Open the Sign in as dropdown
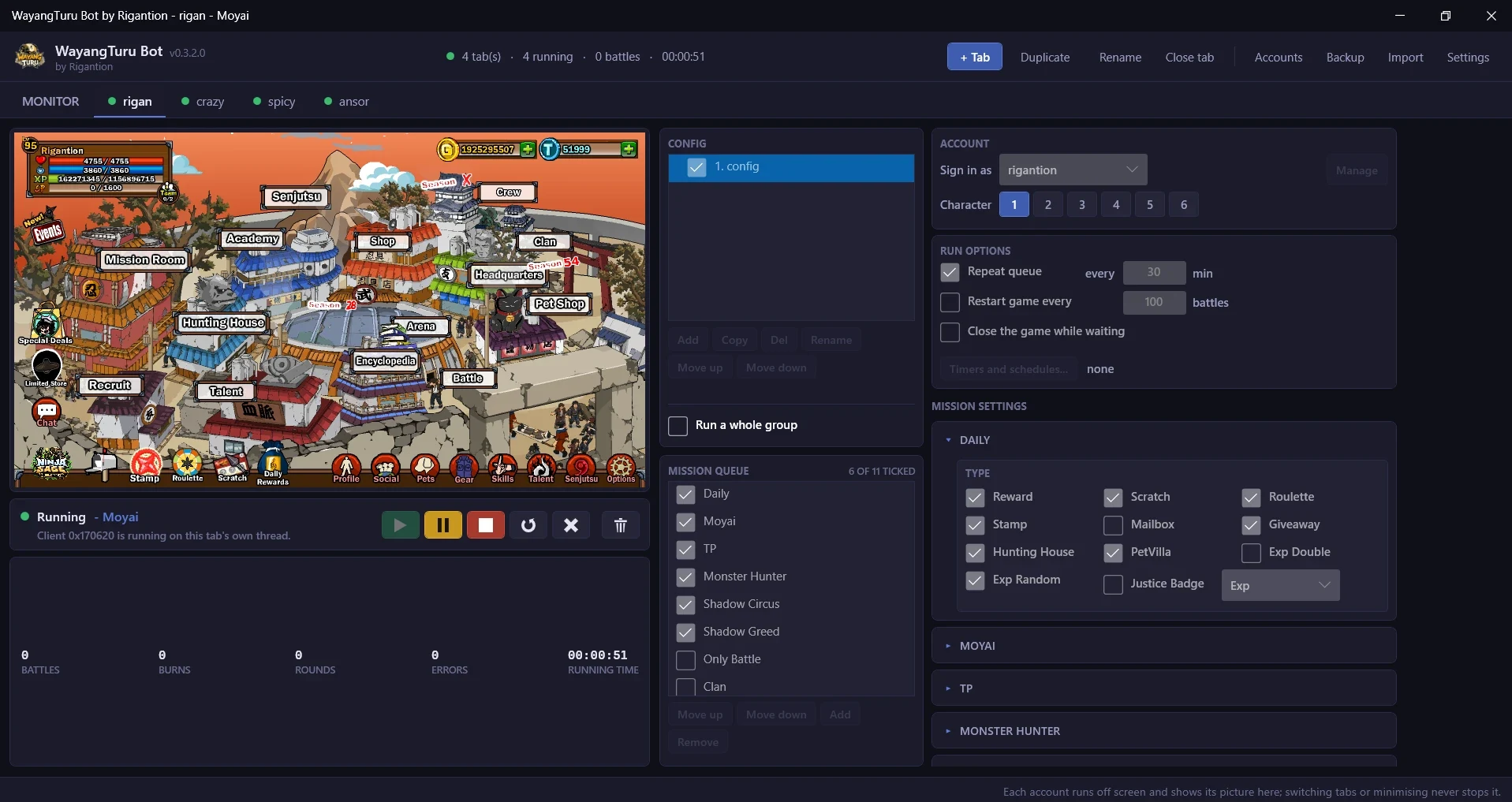The height and width of the screenshot is (802, 1512). 1073,170
